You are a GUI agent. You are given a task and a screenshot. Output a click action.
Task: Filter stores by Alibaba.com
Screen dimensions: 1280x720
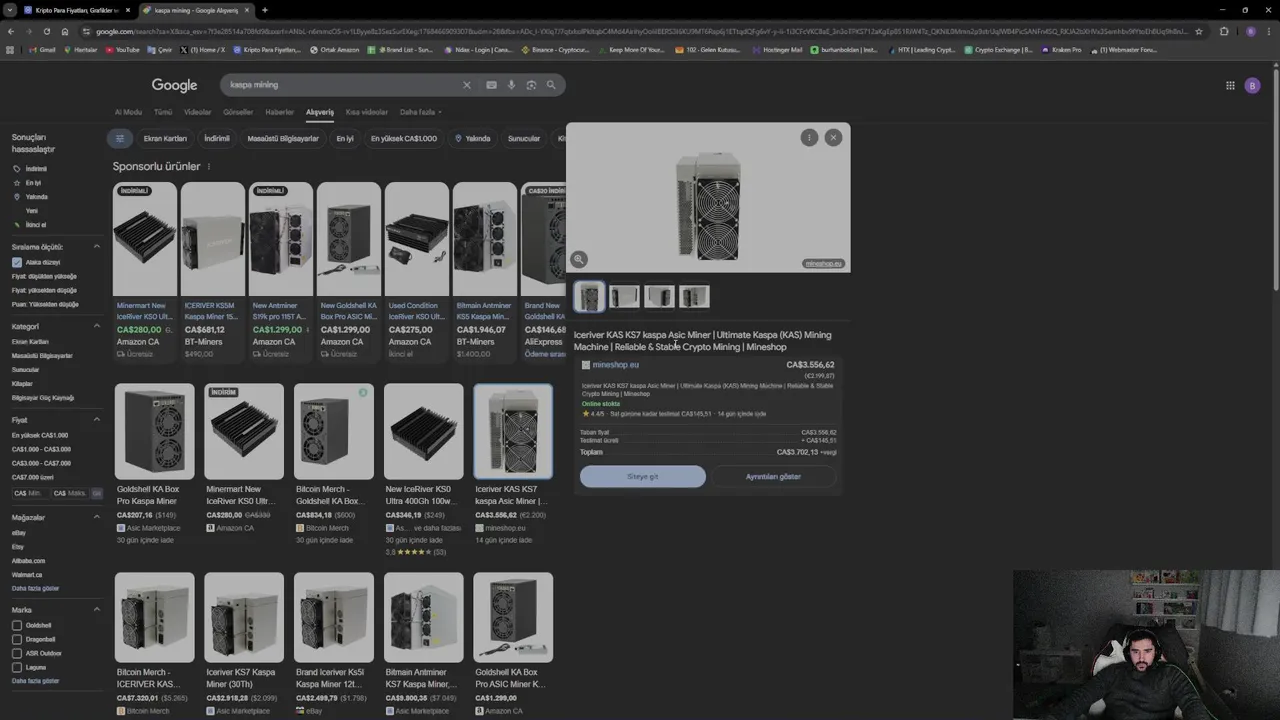tap(28, 561)
